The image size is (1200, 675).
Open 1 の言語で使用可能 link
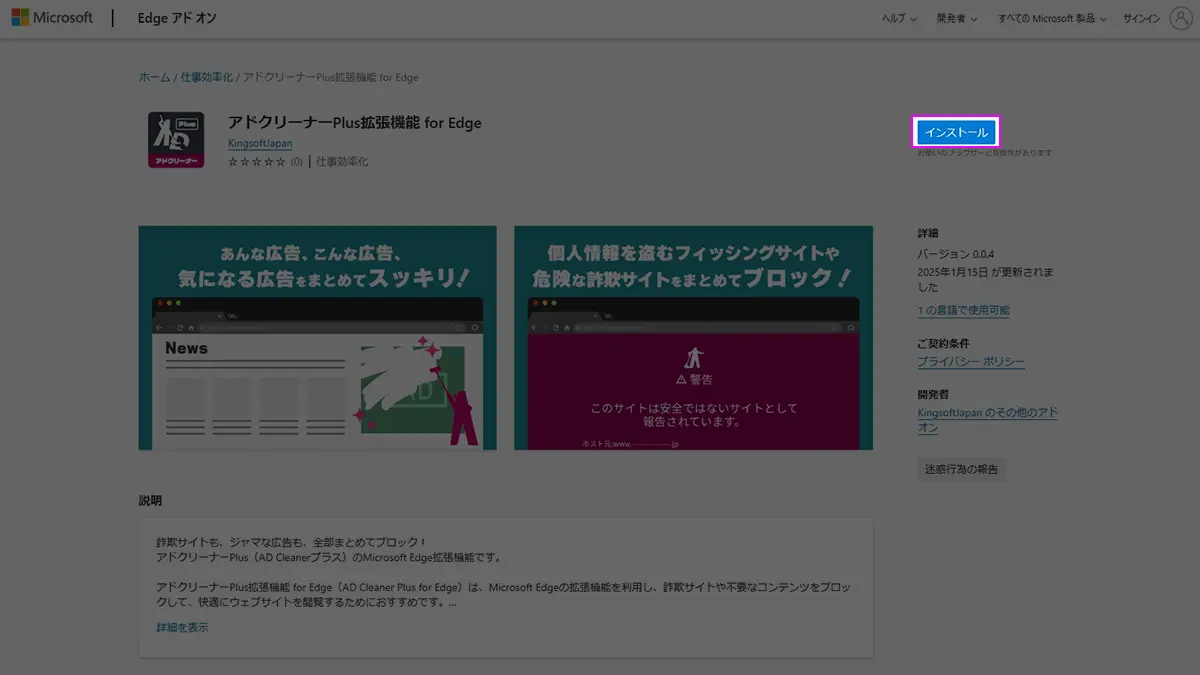pyautogui.click(x=963, y=310)
